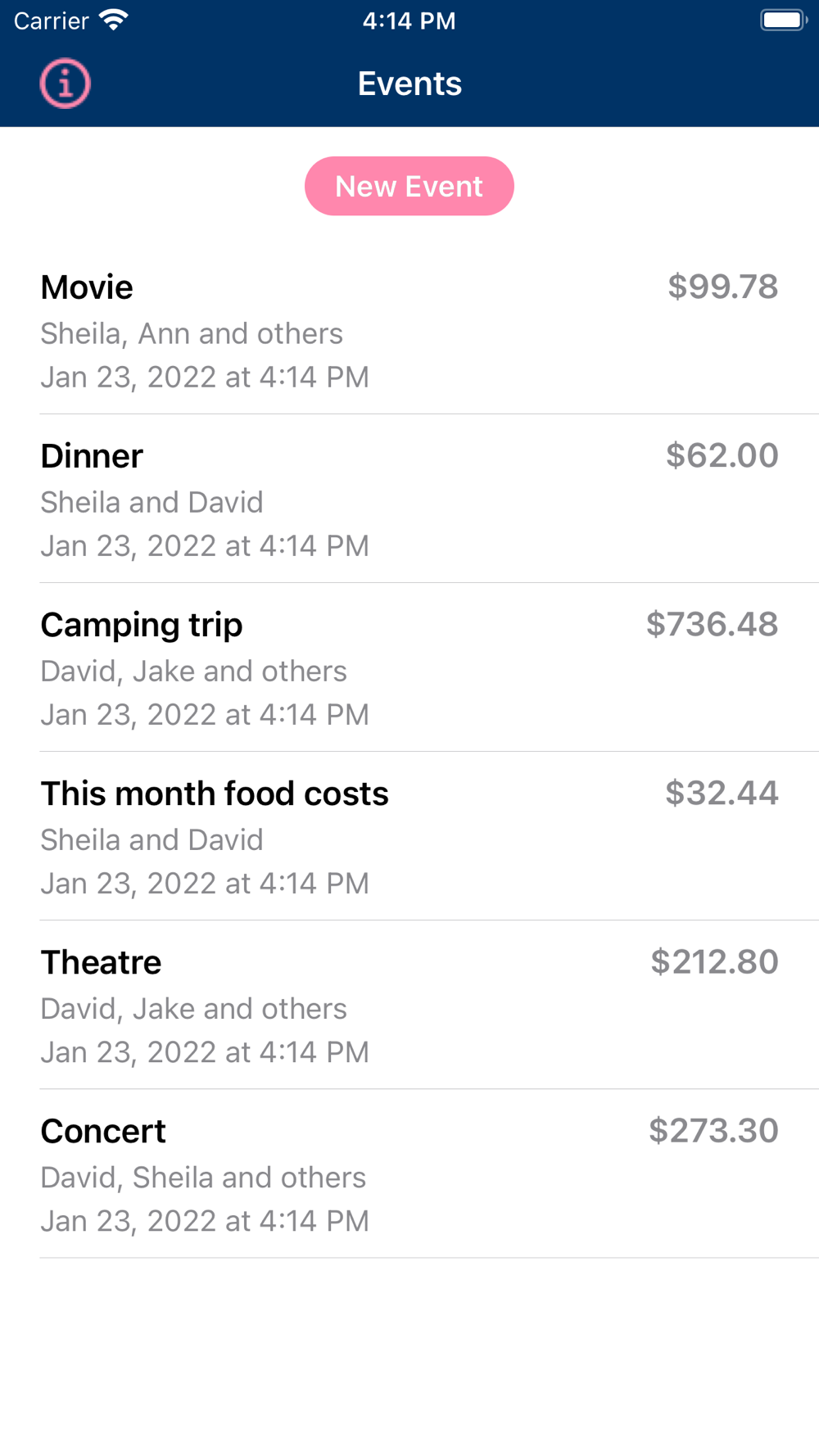
Task: Click the $212.80 amount
Action: [714, 961]
